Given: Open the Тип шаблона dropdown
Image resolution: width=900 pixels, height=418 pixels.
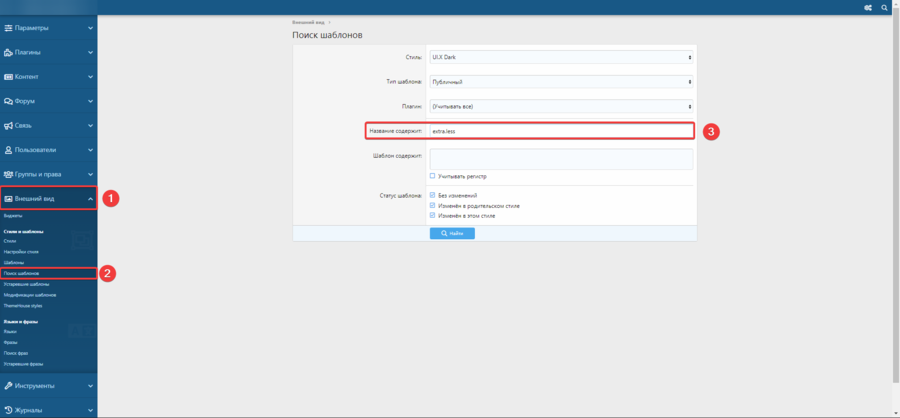Looking at the screenshot, I should tap(561, 82).
